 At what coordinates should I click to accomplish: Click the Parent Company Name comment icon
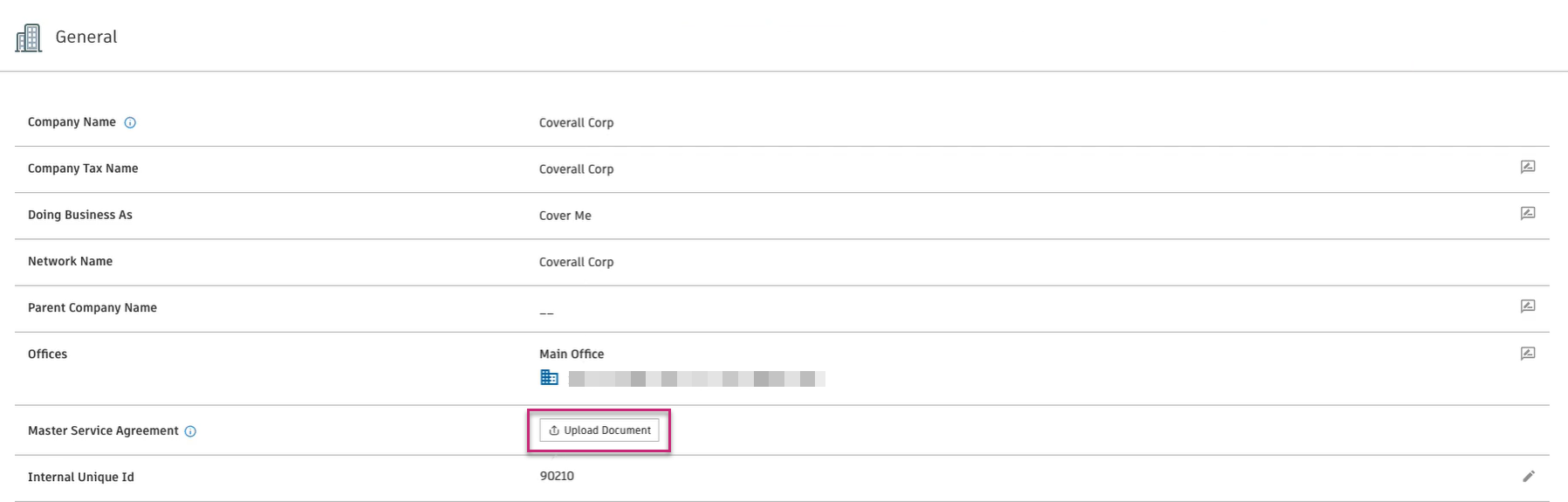point(1527,306)
